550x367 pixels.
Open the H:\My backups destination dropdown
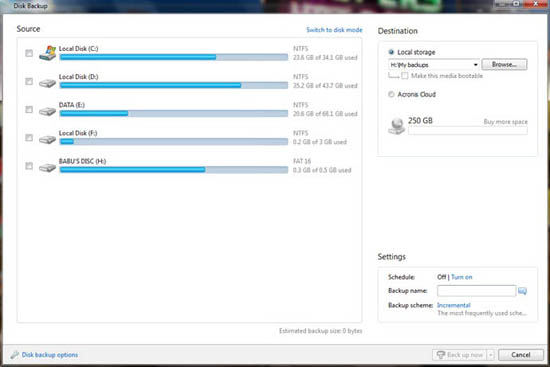[434, 65]
